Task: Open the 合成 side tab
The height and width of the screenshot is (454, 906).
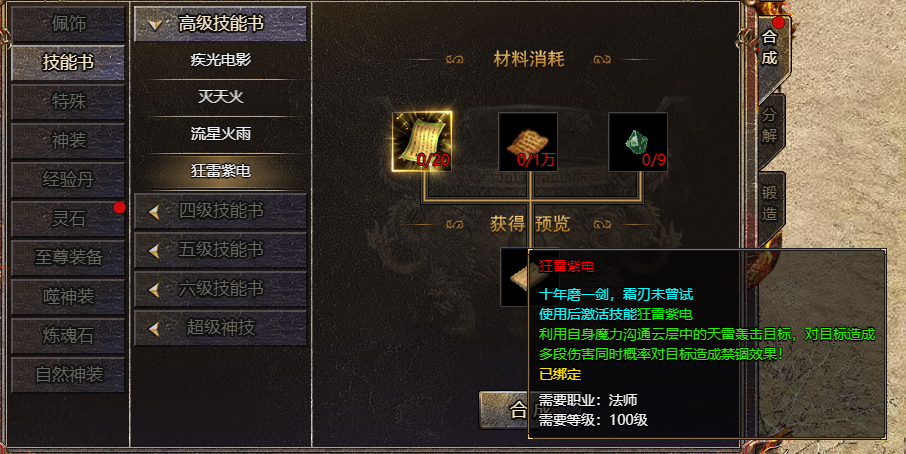Action: [770, 48]
